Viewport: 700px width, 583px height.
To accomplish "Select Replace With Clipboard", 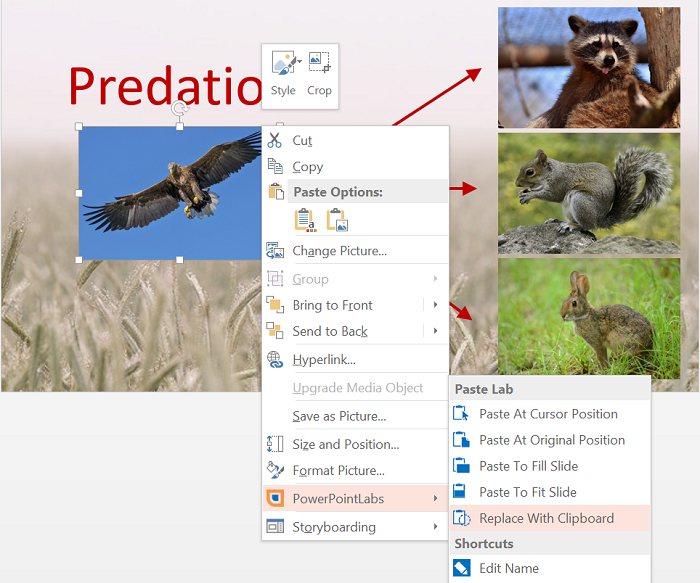I will coord(546,518).
